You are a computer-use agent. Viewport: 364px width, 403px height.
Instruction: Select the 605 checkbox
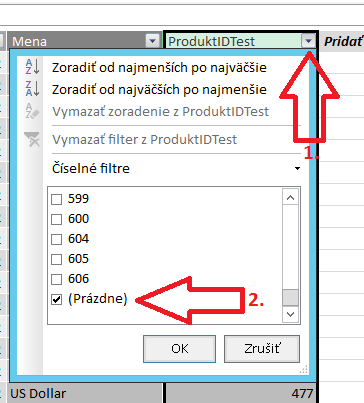pos(57,259)
